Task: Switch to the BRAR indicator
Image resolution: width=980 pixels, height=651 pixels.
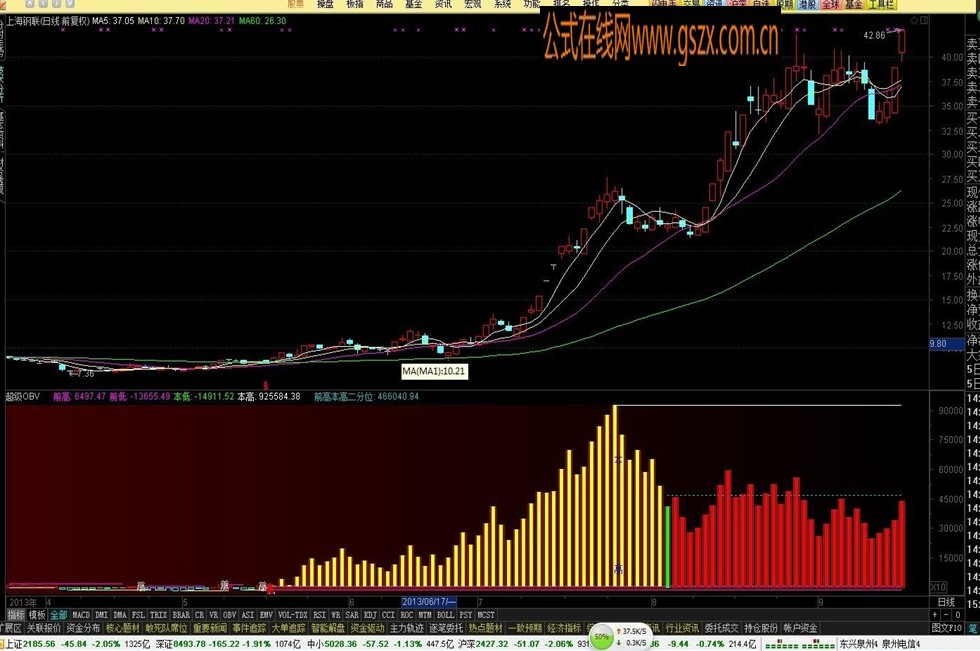Action: coord(181,615)
